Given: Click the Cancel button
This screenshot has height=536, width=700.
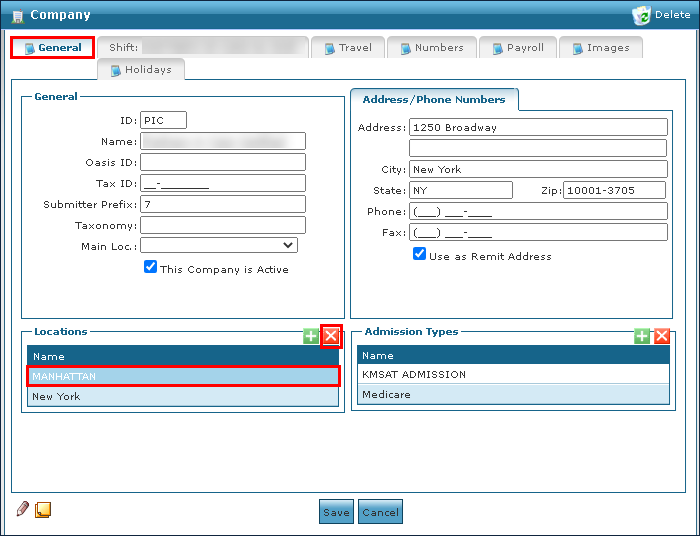Looking at the screenshot, I should pyautogui.click(x=380, y=512).
